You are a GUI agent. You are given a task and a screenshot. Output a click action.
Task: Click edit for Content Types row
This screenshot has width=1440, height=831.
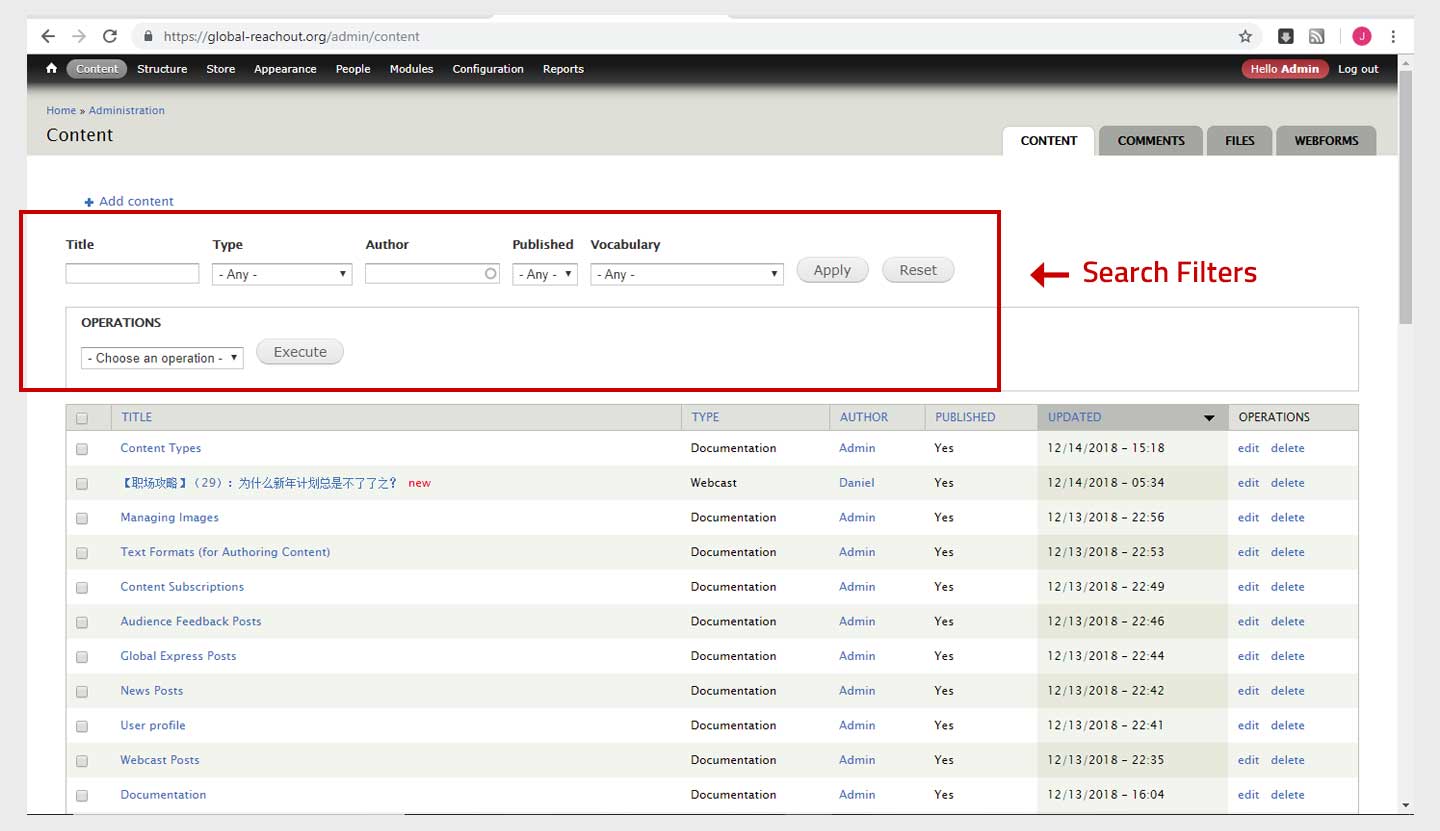[x=1248, y=448]
